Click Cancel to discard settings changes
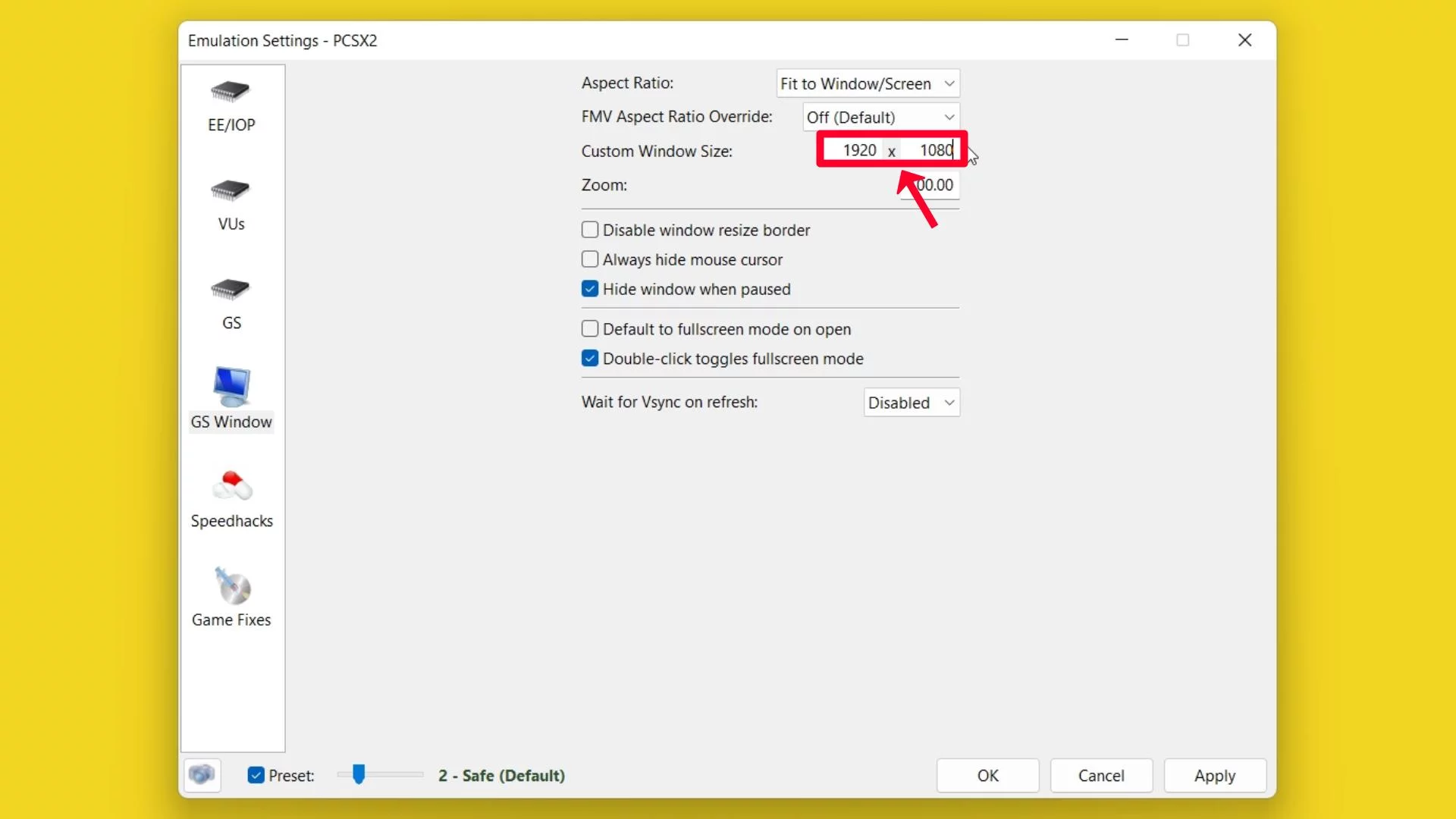 (x=1101, y=775)
